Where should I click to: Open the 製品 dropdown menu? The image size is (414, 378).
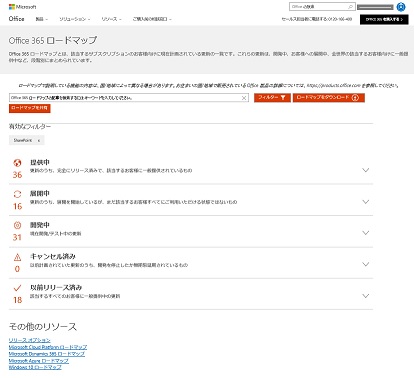pos(42,19)
